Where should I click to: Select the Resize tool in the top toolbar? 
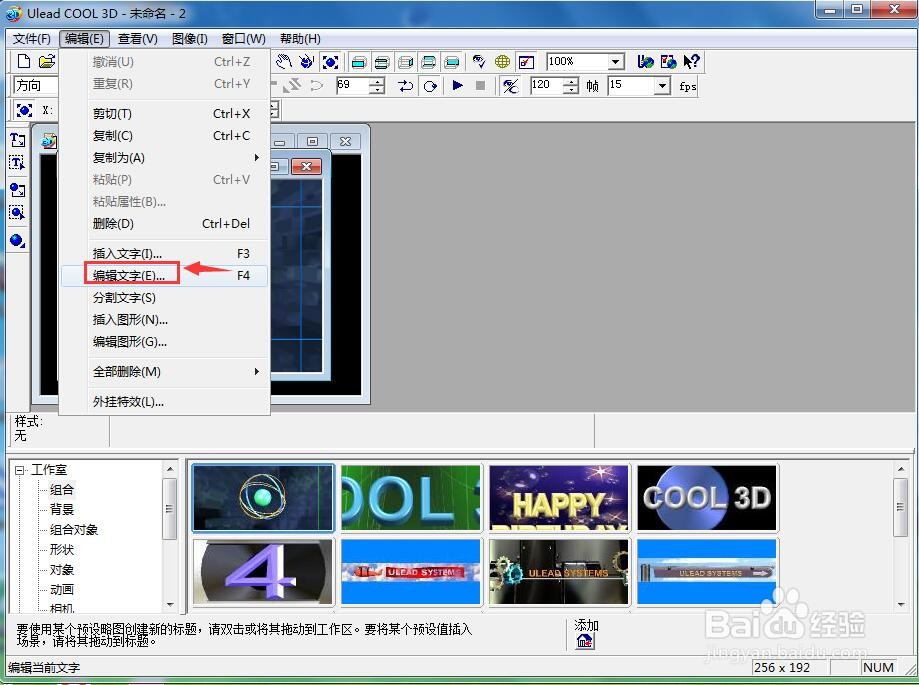coord(330,61)
